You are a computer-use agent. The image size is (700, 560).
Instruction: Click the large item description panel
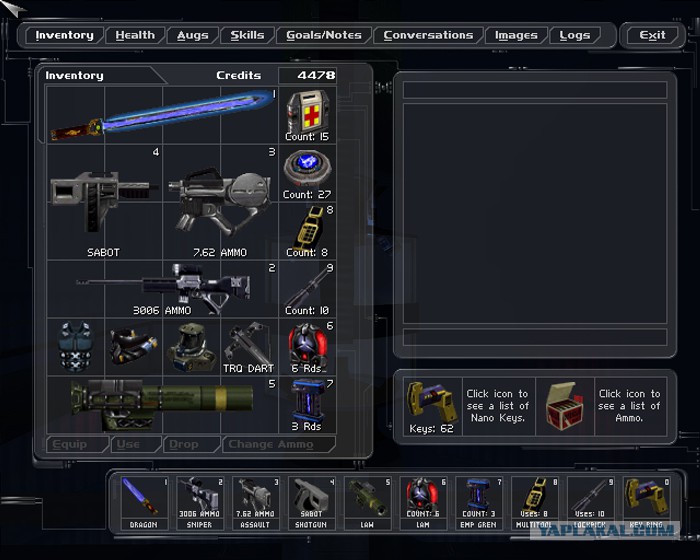[x=535, y=213]
